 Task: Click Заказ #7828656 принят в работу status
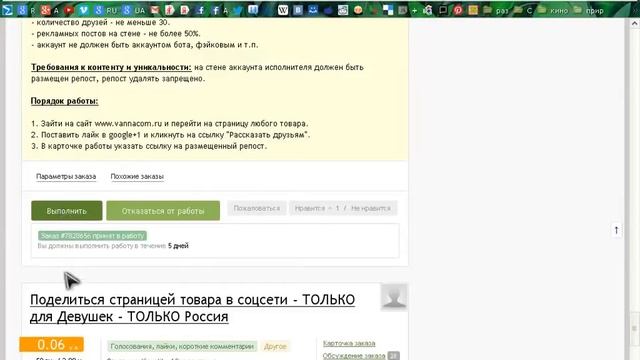coord(92,236)
